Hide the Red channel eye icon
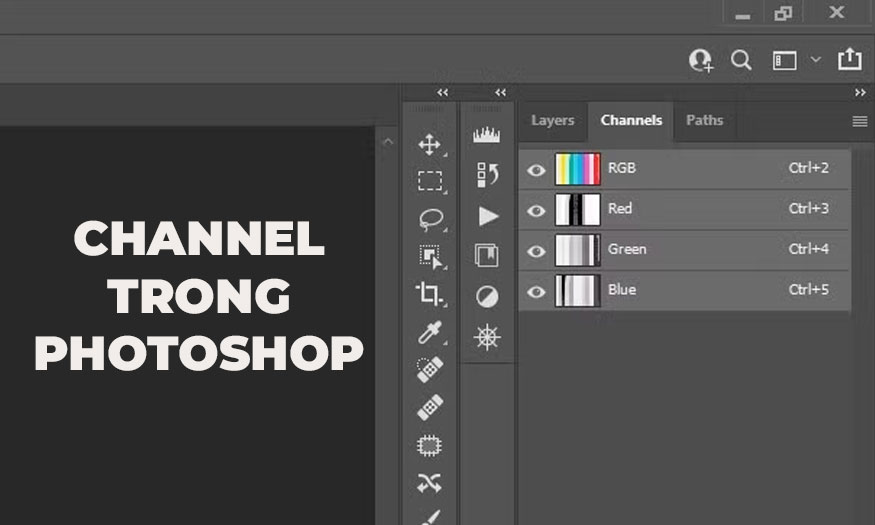875x525 pixels. 536,210
